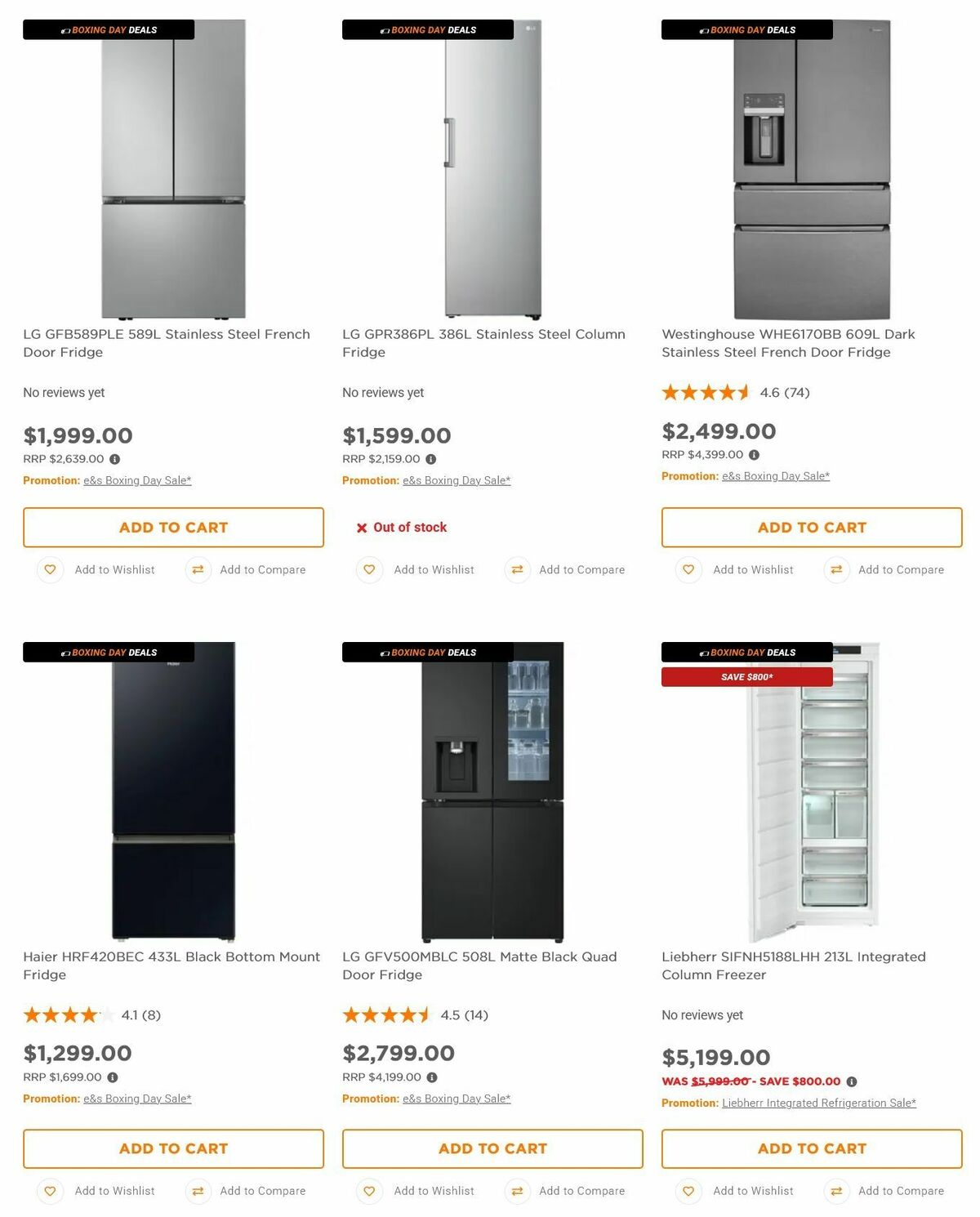
Task: View 4.5 star rating for LG Quad Door
Action: click(x=386, y=1015)
